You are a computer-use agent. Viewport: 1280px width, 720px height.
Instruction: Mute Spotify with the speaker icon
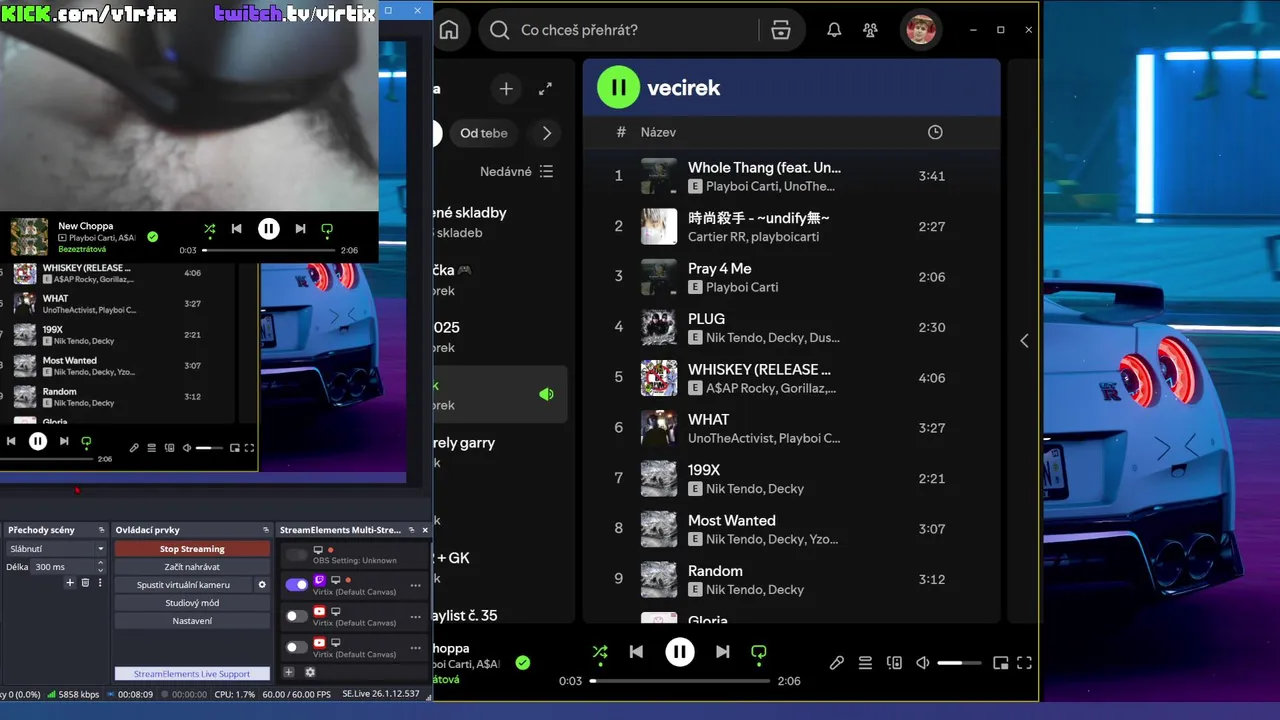[x=923, y=663]
